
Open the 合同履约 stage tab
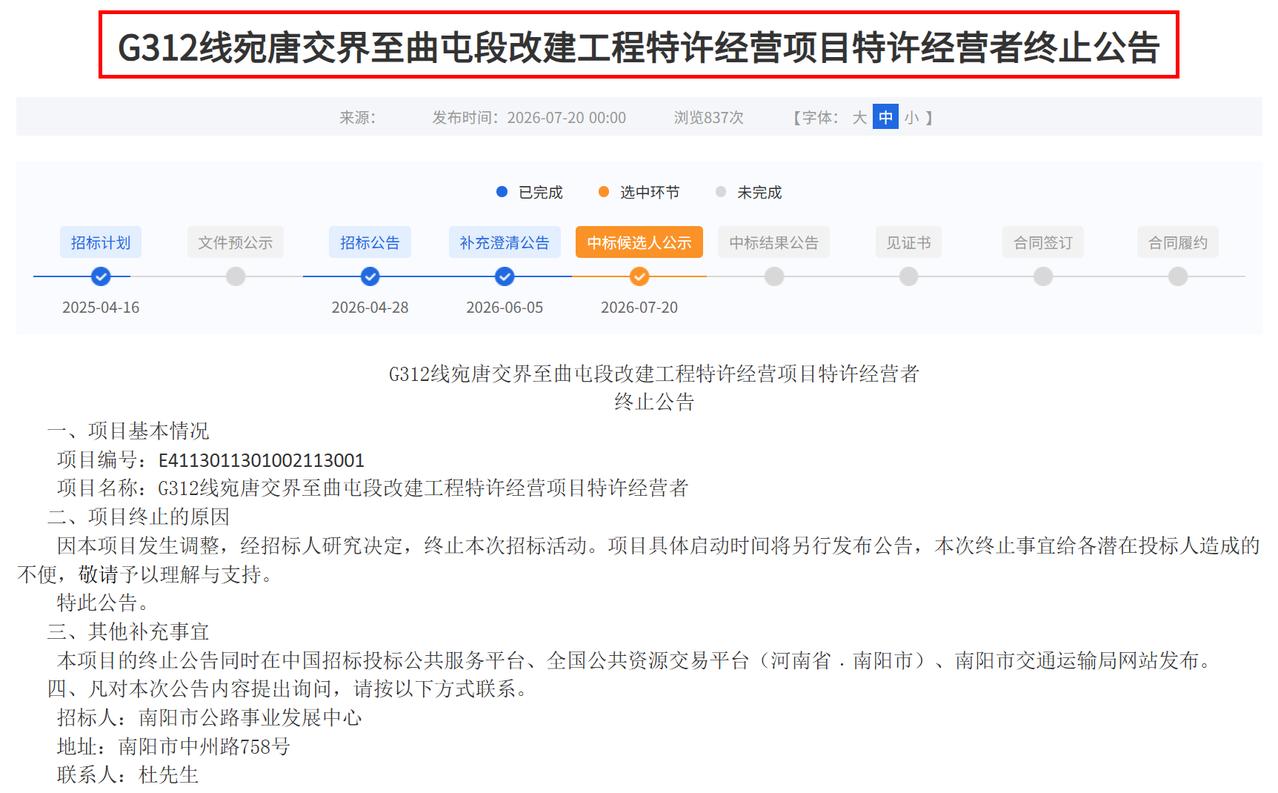tap(1178, 242)
